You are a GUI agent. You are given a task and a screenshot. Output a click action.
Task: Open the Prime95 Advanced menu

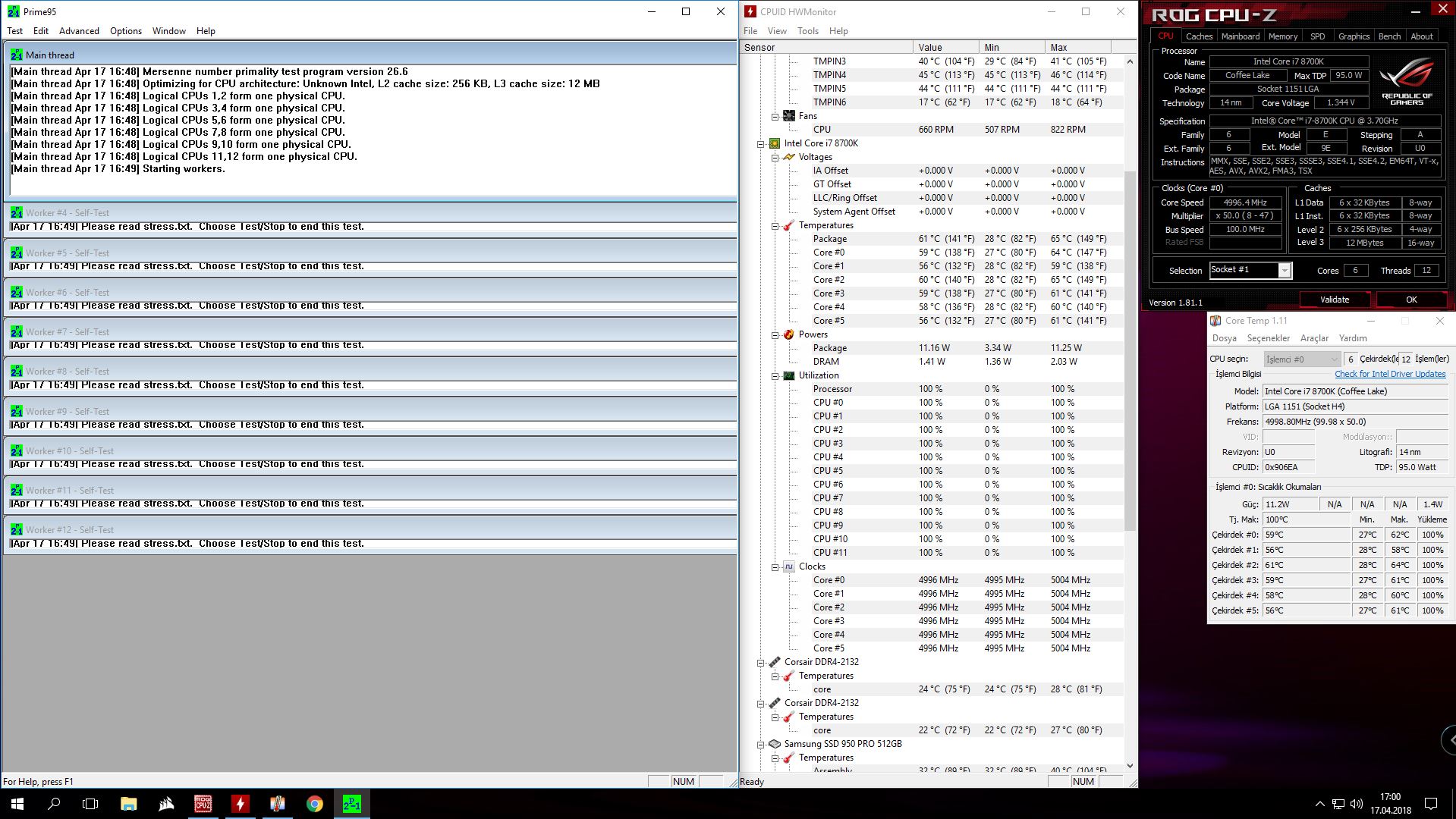point(79,31)
